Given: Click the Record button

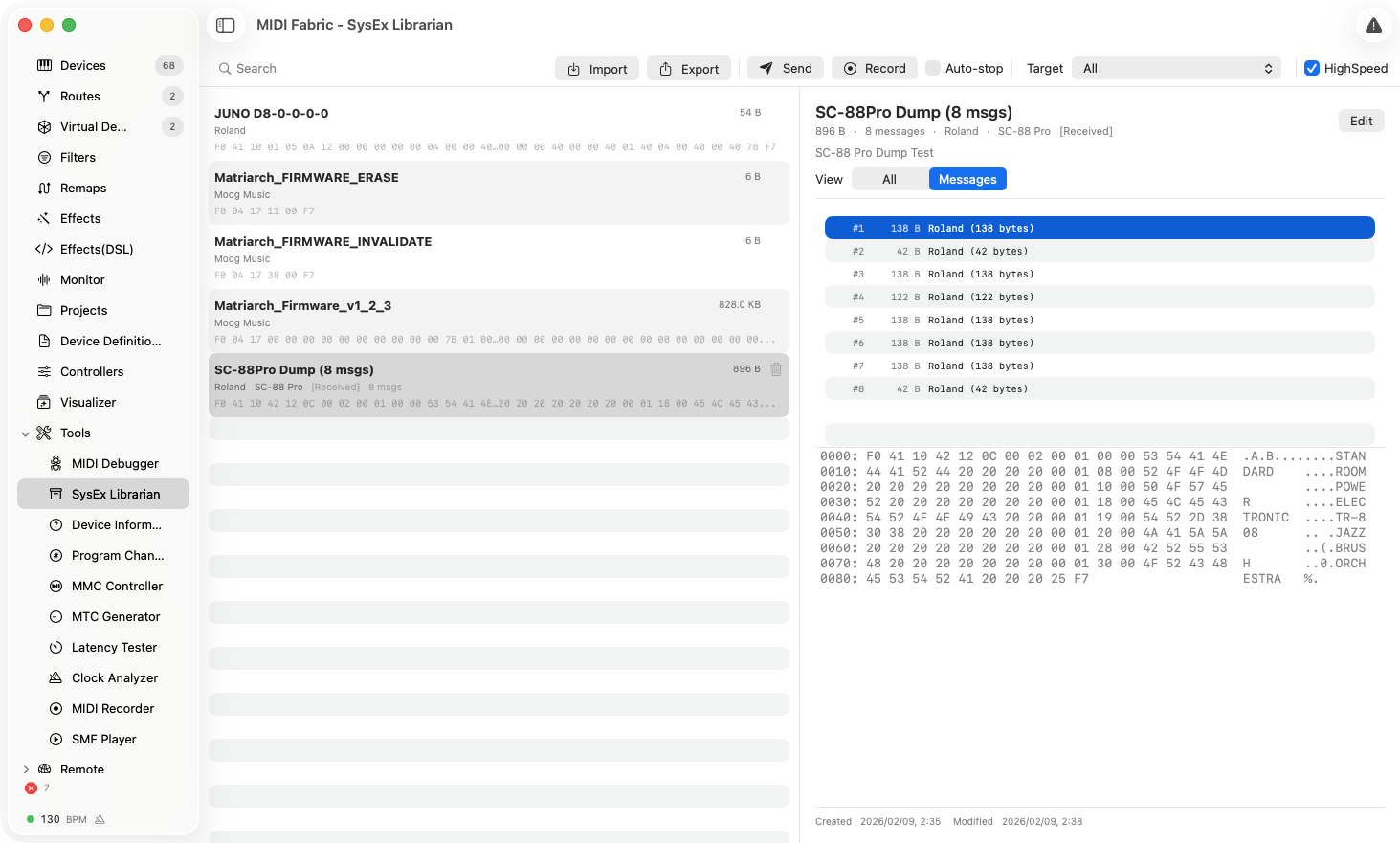Looking at the screenshot, I should coord(875,68).
